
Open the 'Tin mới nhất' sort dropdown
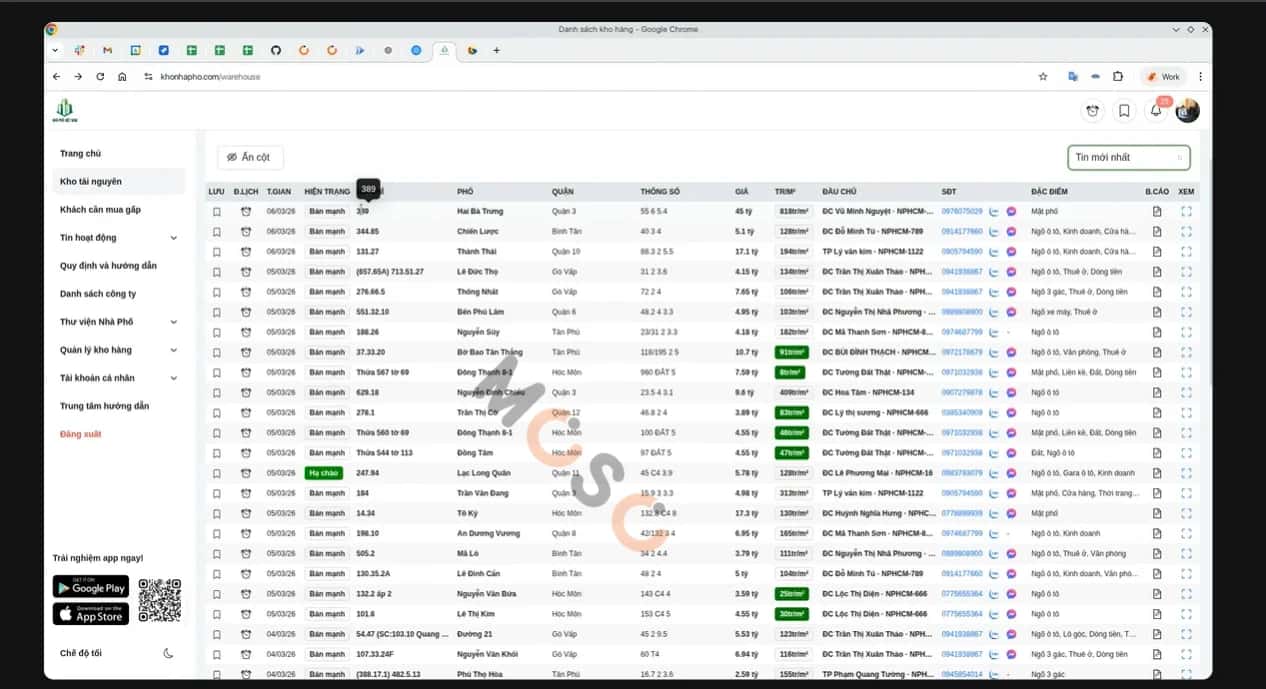coord(1129,157)
